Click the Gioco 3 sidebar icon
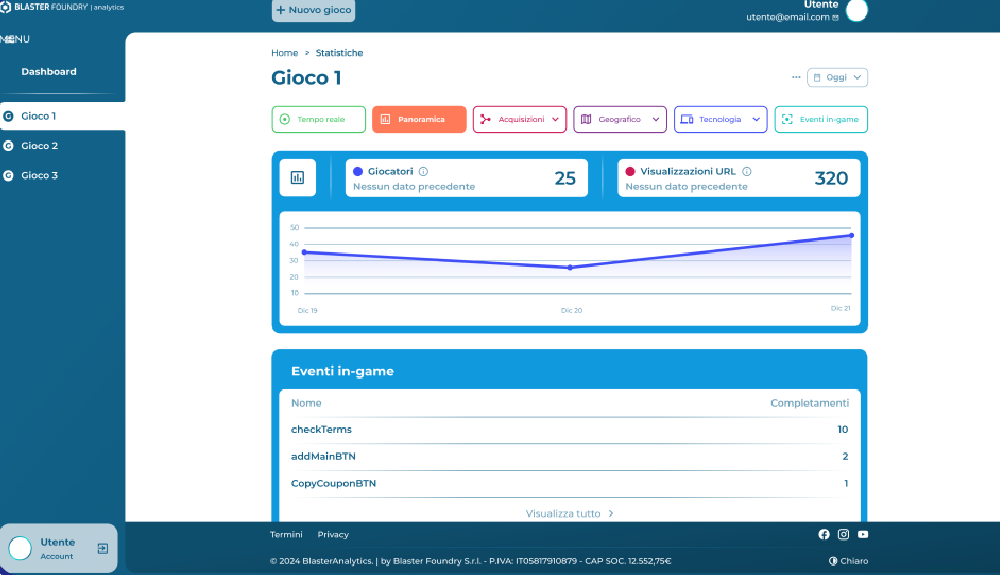The width and height of the screenshot is (1000, 575). pos(8,175)
